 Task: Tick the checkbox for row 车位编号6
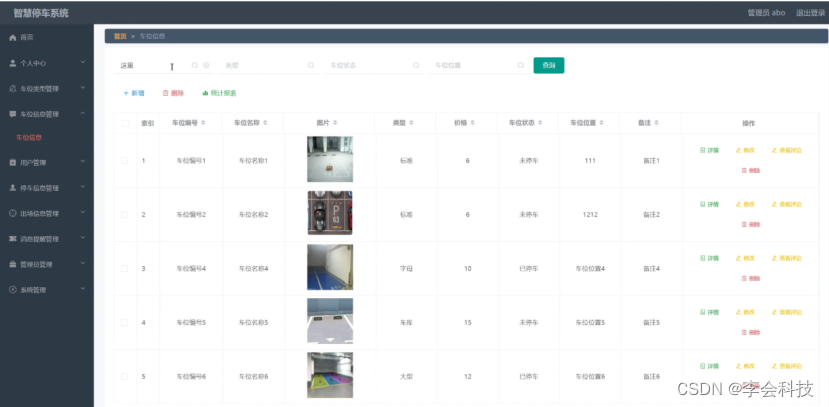tap(125, 376)
